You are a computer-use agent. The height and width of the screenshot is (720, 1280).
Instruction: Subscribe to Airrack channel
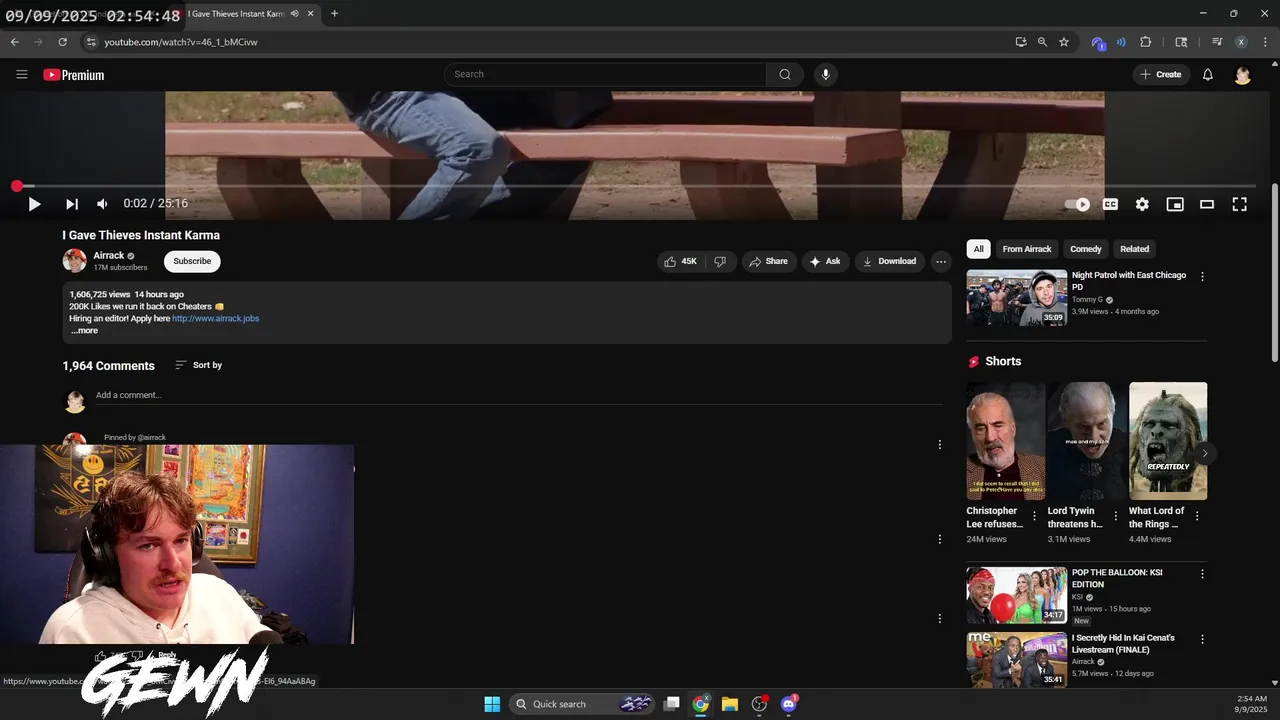(192, 261)
